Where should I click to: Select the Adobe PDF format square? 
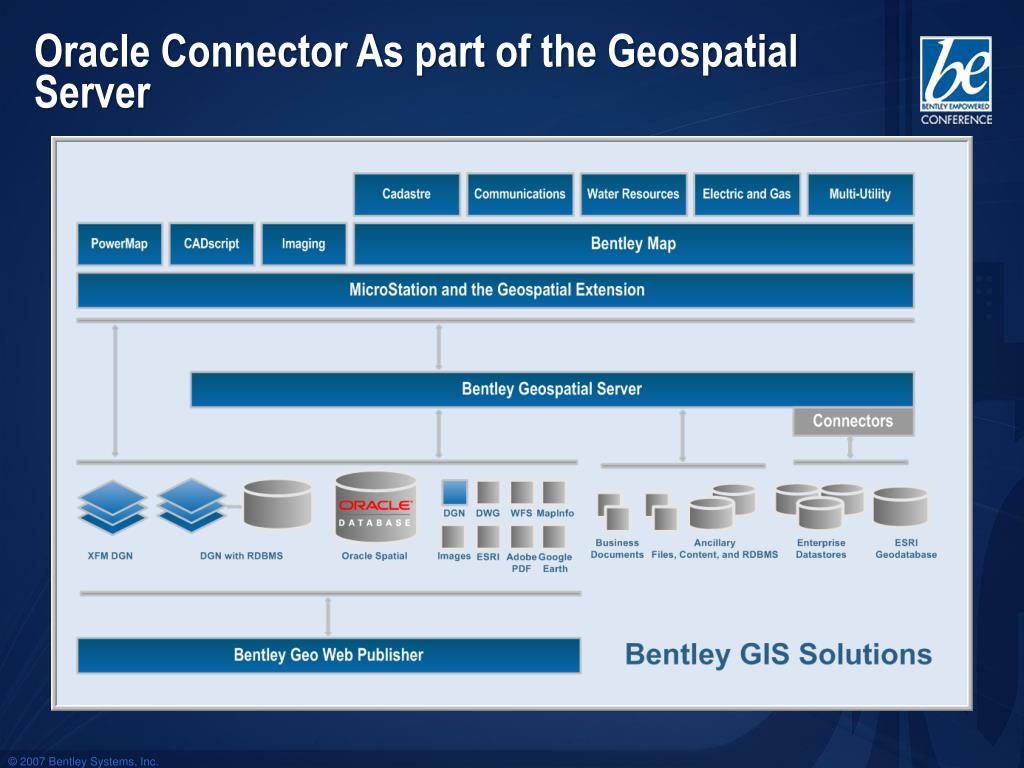click(521, 536)
